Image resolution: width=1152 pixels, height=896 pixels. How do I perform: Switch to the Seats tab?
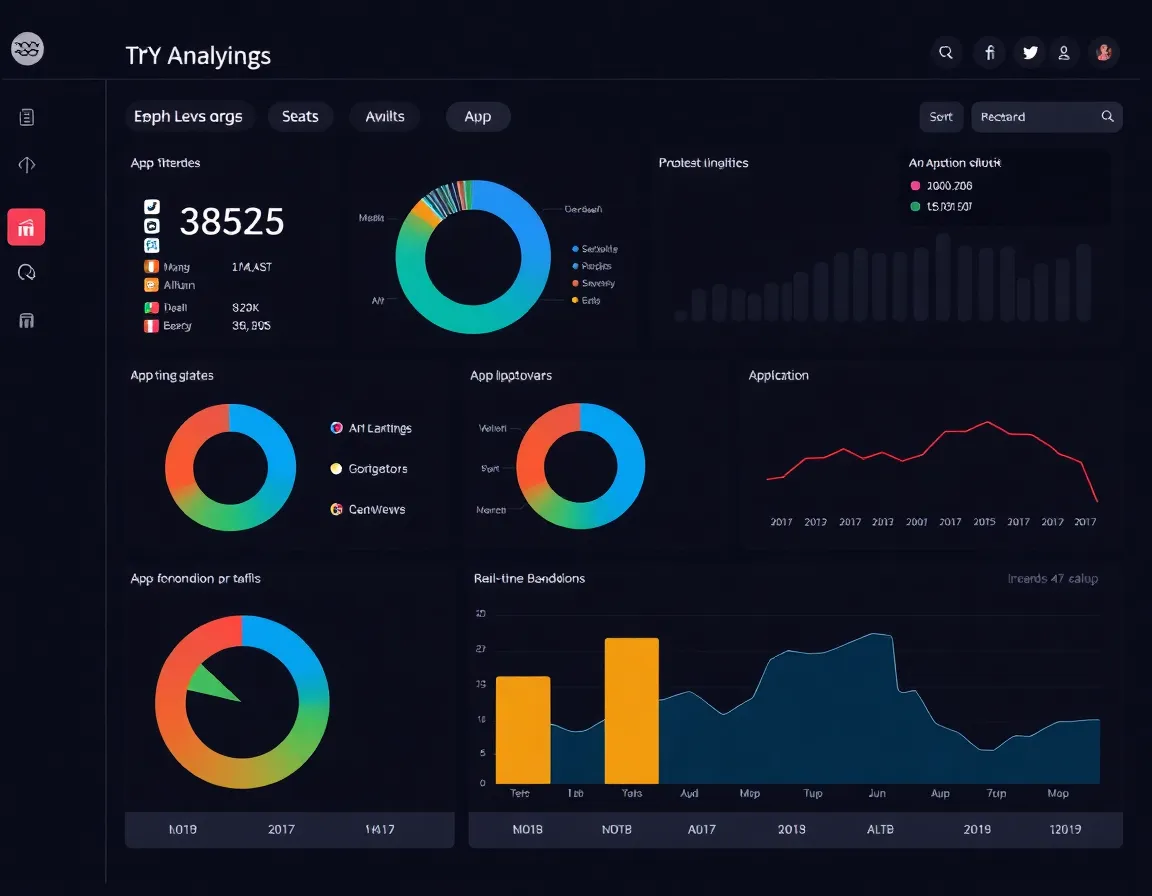[300, 116]
